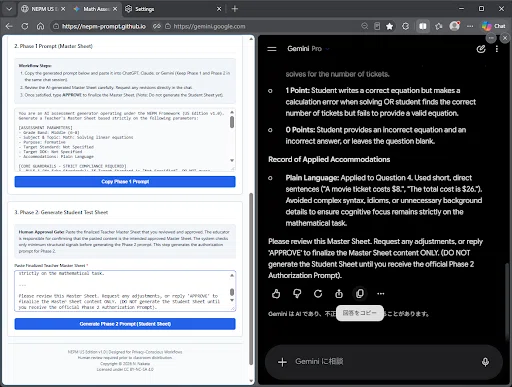Image resolution: width=512 pixels, height=387 pixels.
Task: Click left page scrollbar up arrow
Action: point(251,39)
